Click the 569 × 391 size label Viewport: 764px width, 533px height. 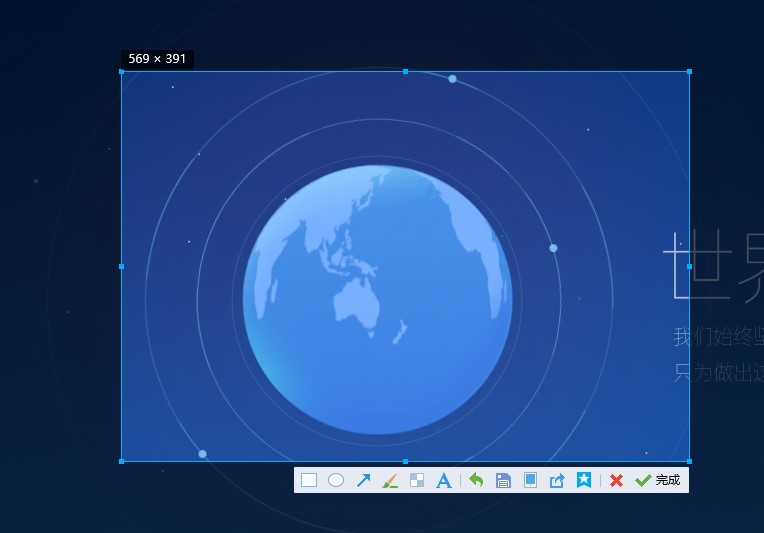(157, 59)
